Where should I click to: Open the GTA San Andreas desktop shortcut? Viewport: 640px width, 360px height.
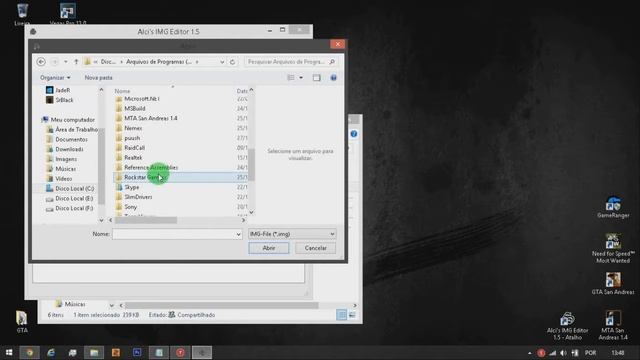[613, 283]
